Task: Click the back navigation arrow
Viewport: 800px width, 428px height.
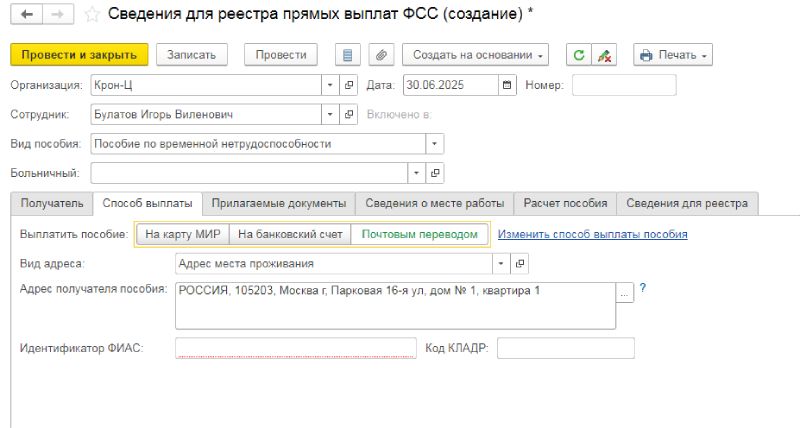Action: tap(26, 14)
